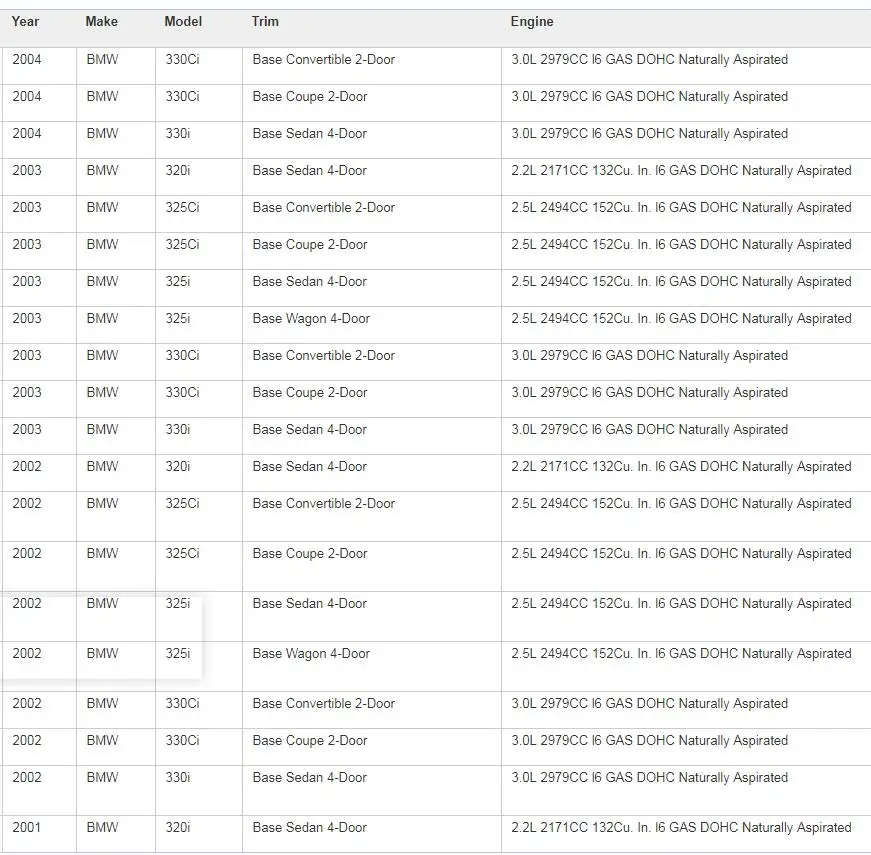Image resolution: width=871 pixels, height=855 pixels.
Task: Select 2003 325Ci Base Convertible 2-Door trim cell
Action: [372, 214]
